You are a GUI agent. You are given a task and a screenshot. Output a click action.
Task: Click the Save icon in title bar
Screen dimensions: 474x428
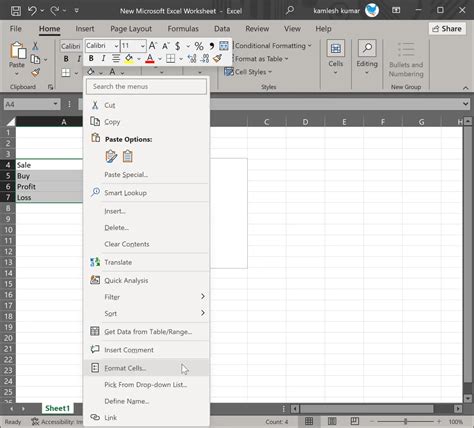pos(16,11)
